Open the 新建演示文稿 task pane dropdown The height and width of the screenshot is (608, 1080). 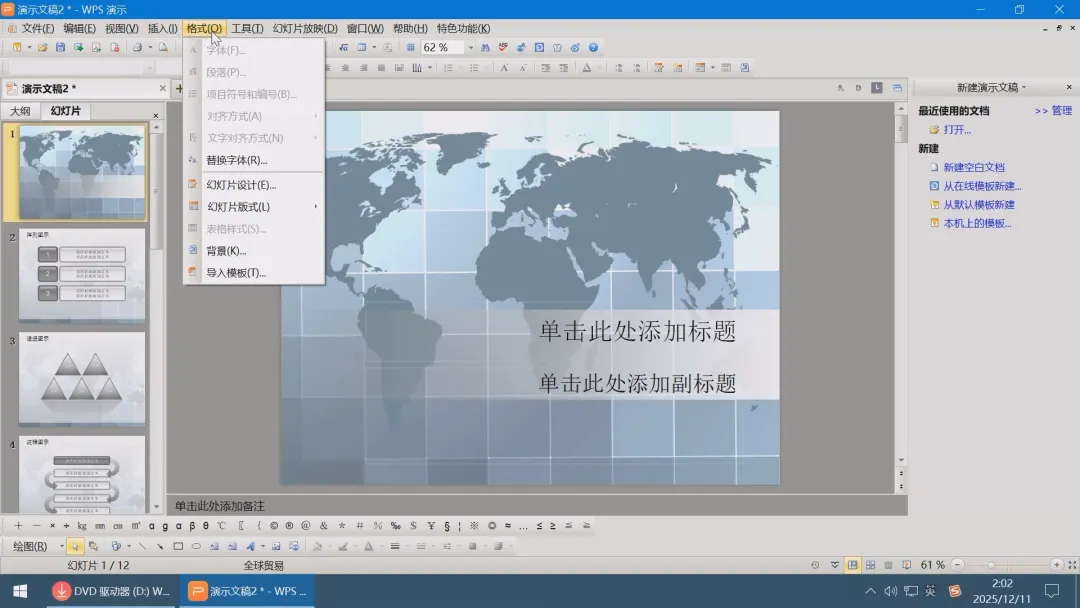click(1024, 87)
